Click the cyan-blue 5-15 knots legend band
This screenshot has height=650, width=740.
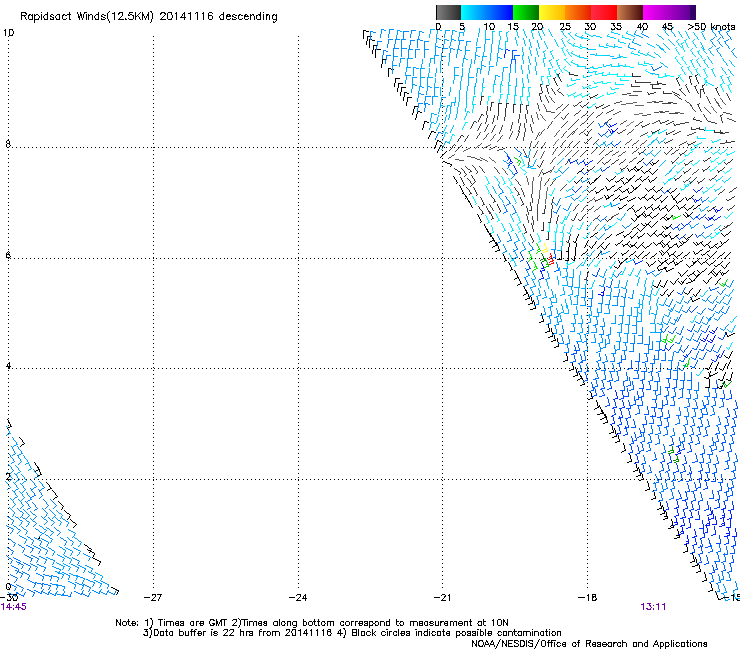coord(487,12)
